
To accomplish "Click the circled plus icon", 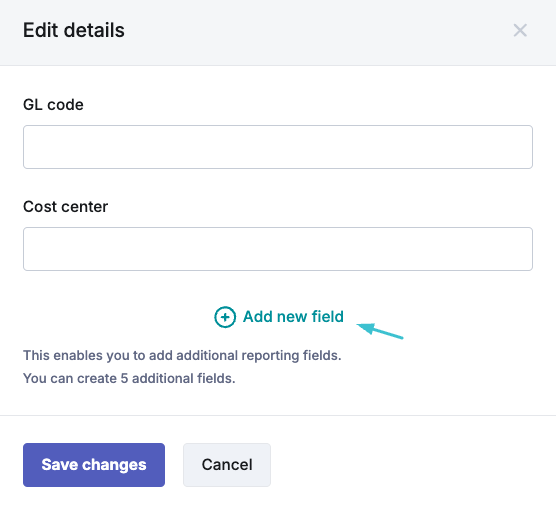I will click(225, 317).
